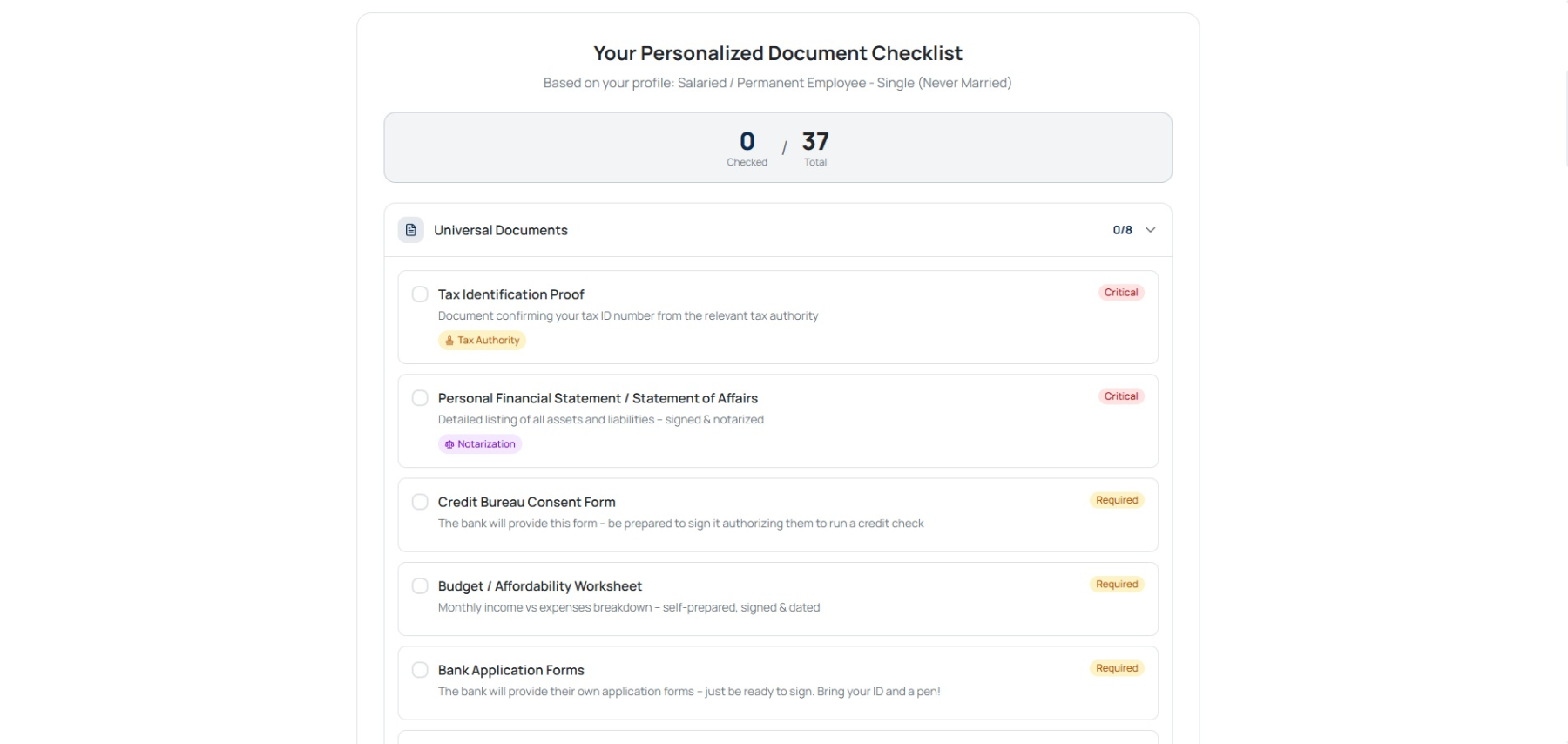
Task: Click the Tax Authority tag
Action: (482, 341)
